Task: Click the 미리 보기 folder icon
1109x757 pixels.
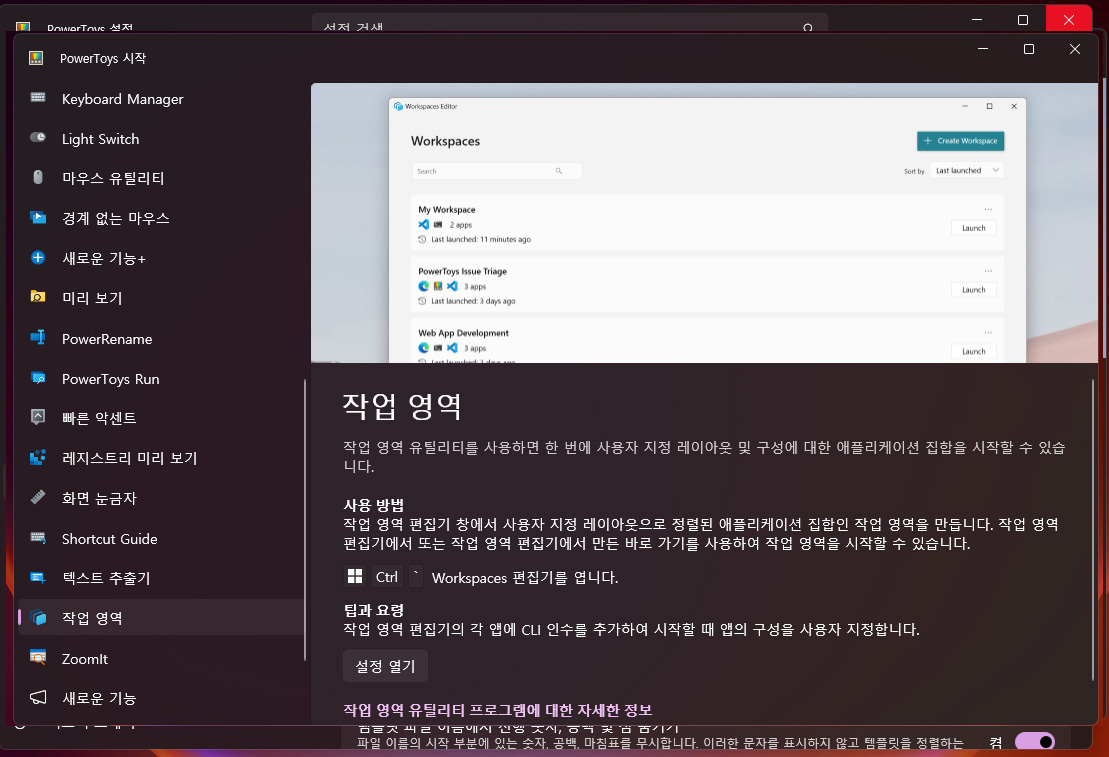Action: (38, 296)
